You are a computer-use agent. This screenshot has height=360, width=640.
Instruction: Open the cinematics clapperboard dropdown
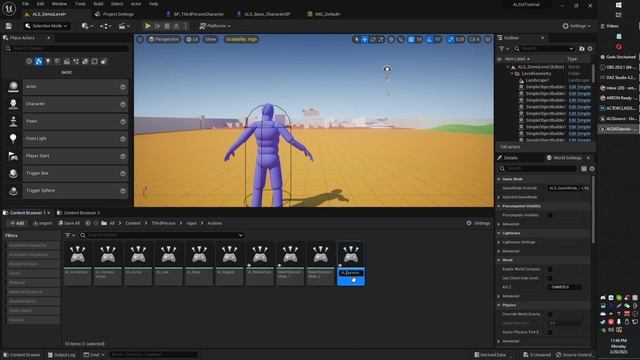[x=124, y=26]
